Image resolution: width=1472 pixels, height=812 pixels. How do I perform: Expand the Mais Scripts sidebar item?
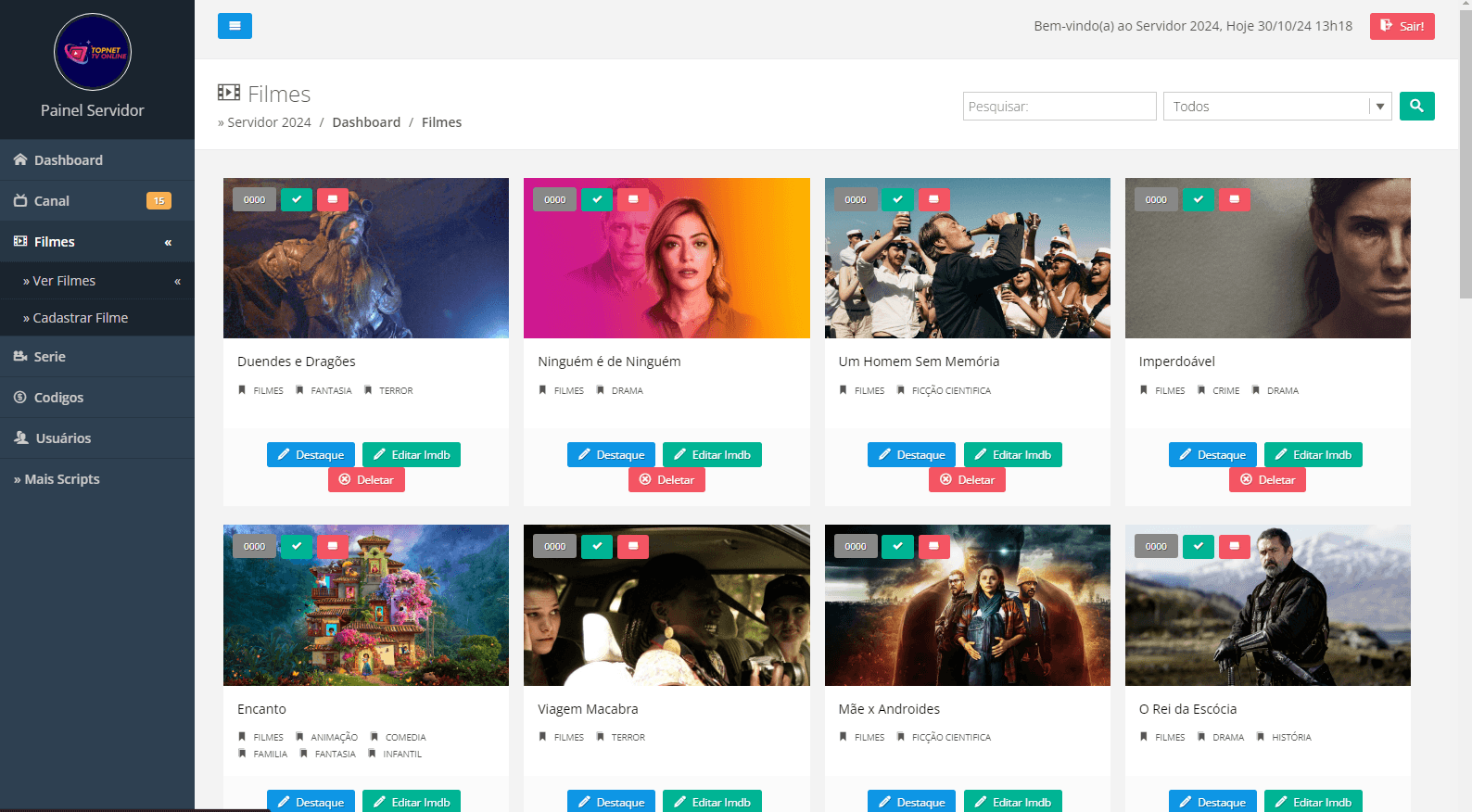pos(97,479)
